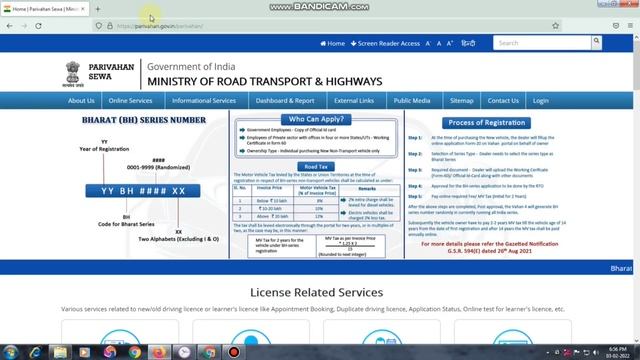Increase font size with A+
The width and height of the screenshot is (640, 360).
[450, 43]
